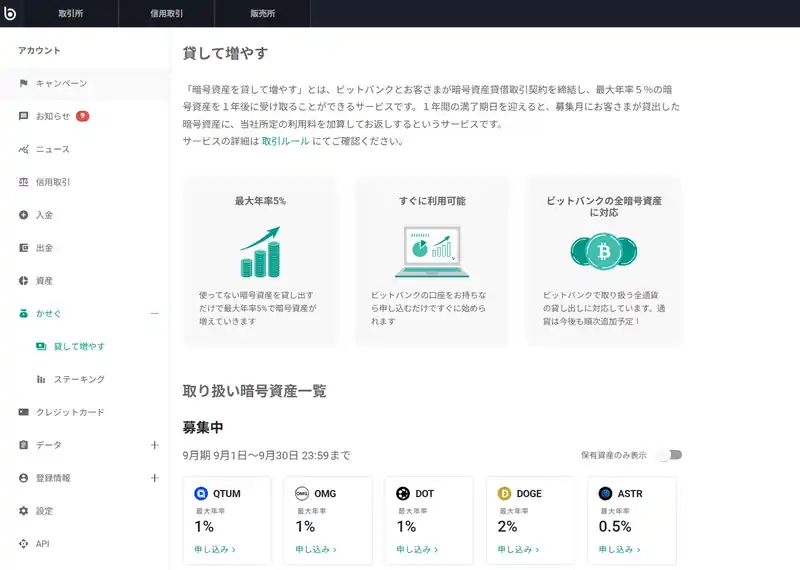Screen dimensions: 800x570
Task: Click the ASTR coin icon
Action: [x=606, y=493]
